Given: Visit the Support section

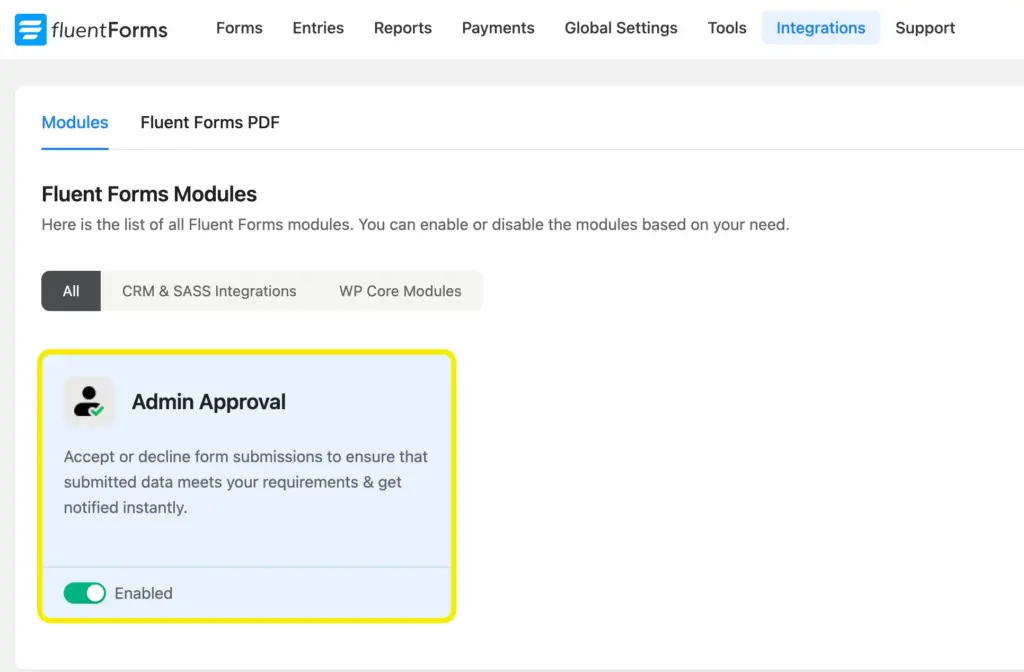Looking at the screenshot, I should (x=924, y=28).
